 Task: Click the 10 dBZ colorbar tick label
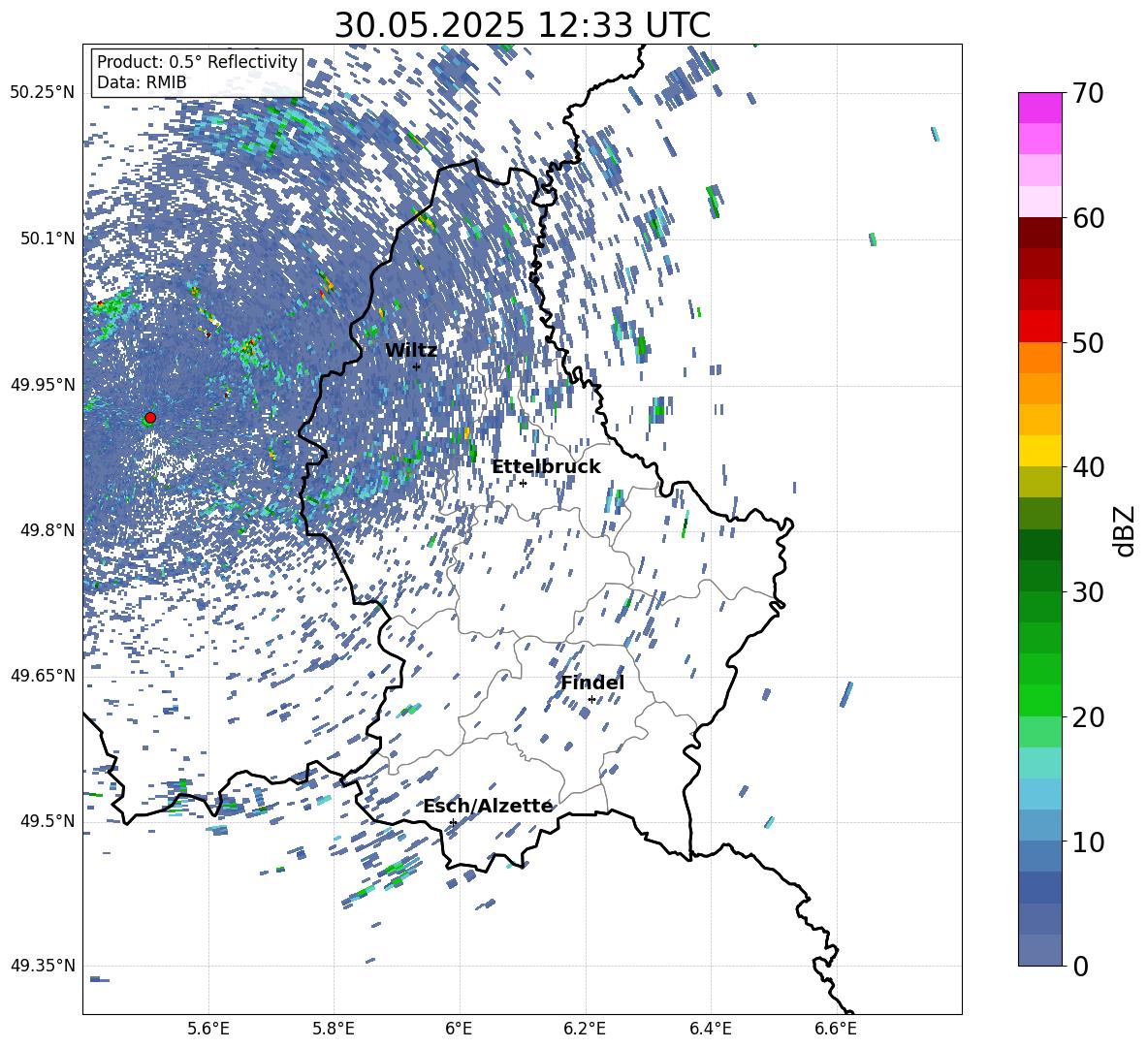point(1089,842)
